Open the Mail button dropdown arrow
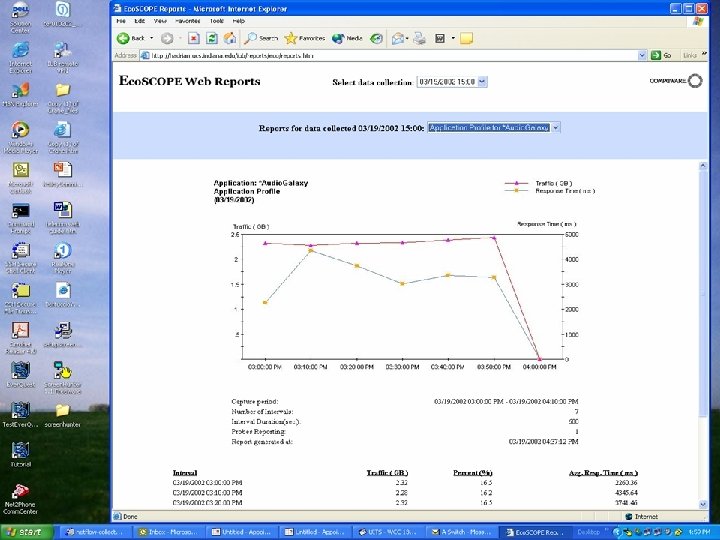Image resolution: width=720 pixels, height=540 pixels. click(x=407, y=38)
